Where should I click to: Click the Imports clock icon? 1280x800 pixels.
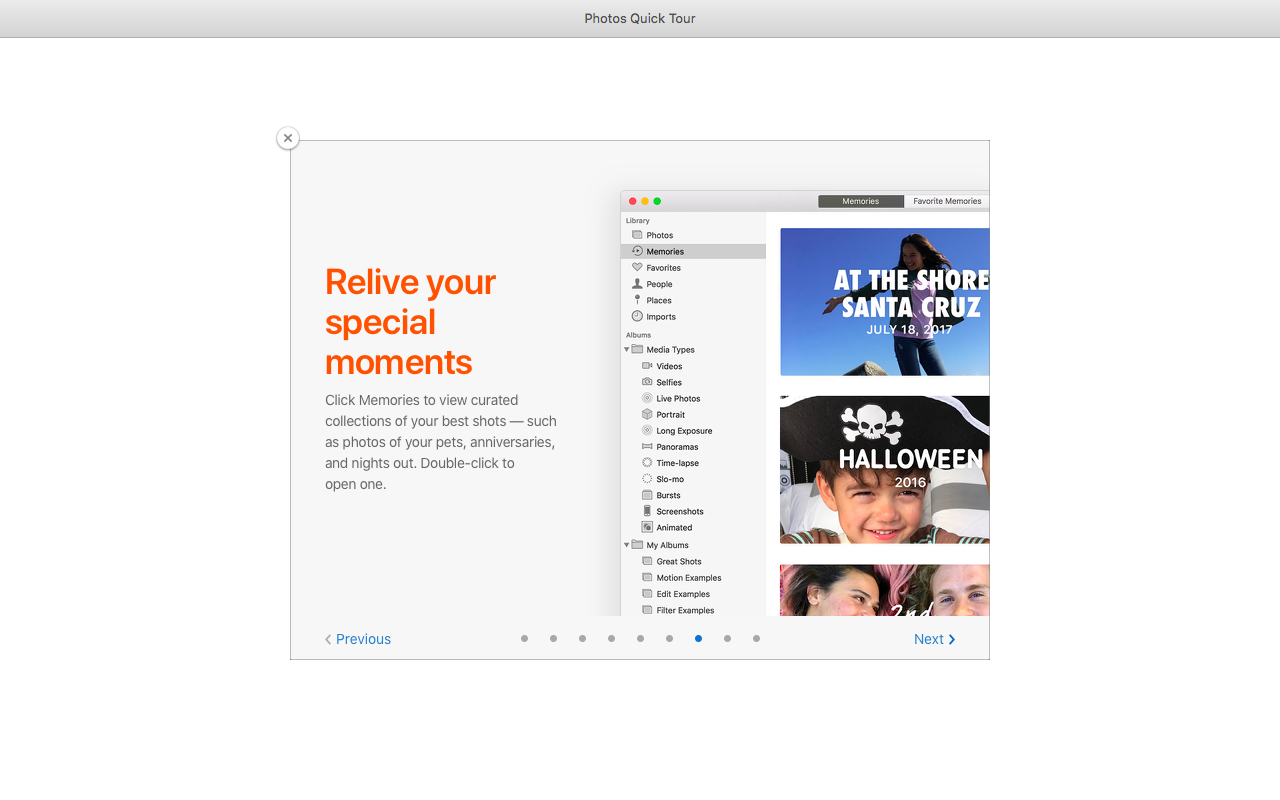pyautogui.click(x=637, y=316)
